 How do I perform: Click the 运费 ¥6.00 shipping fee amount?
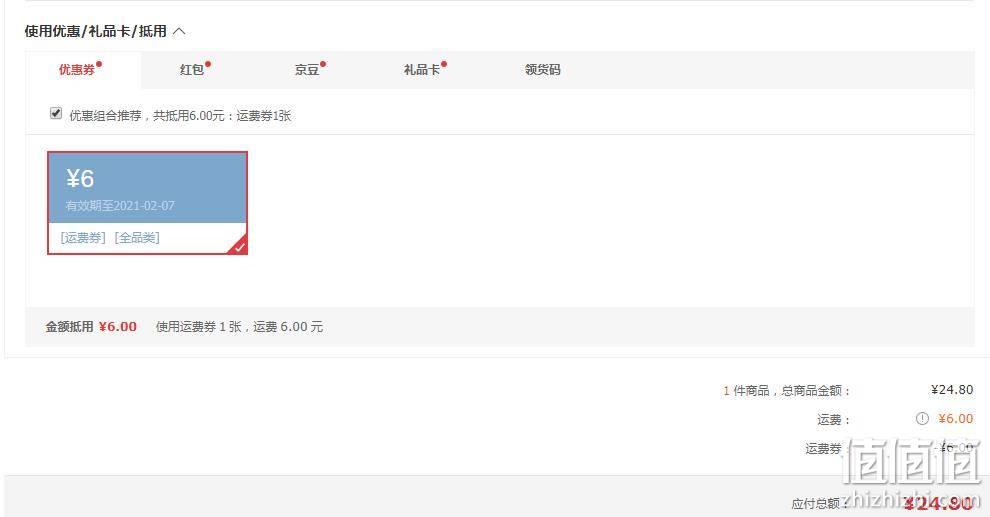955,419
